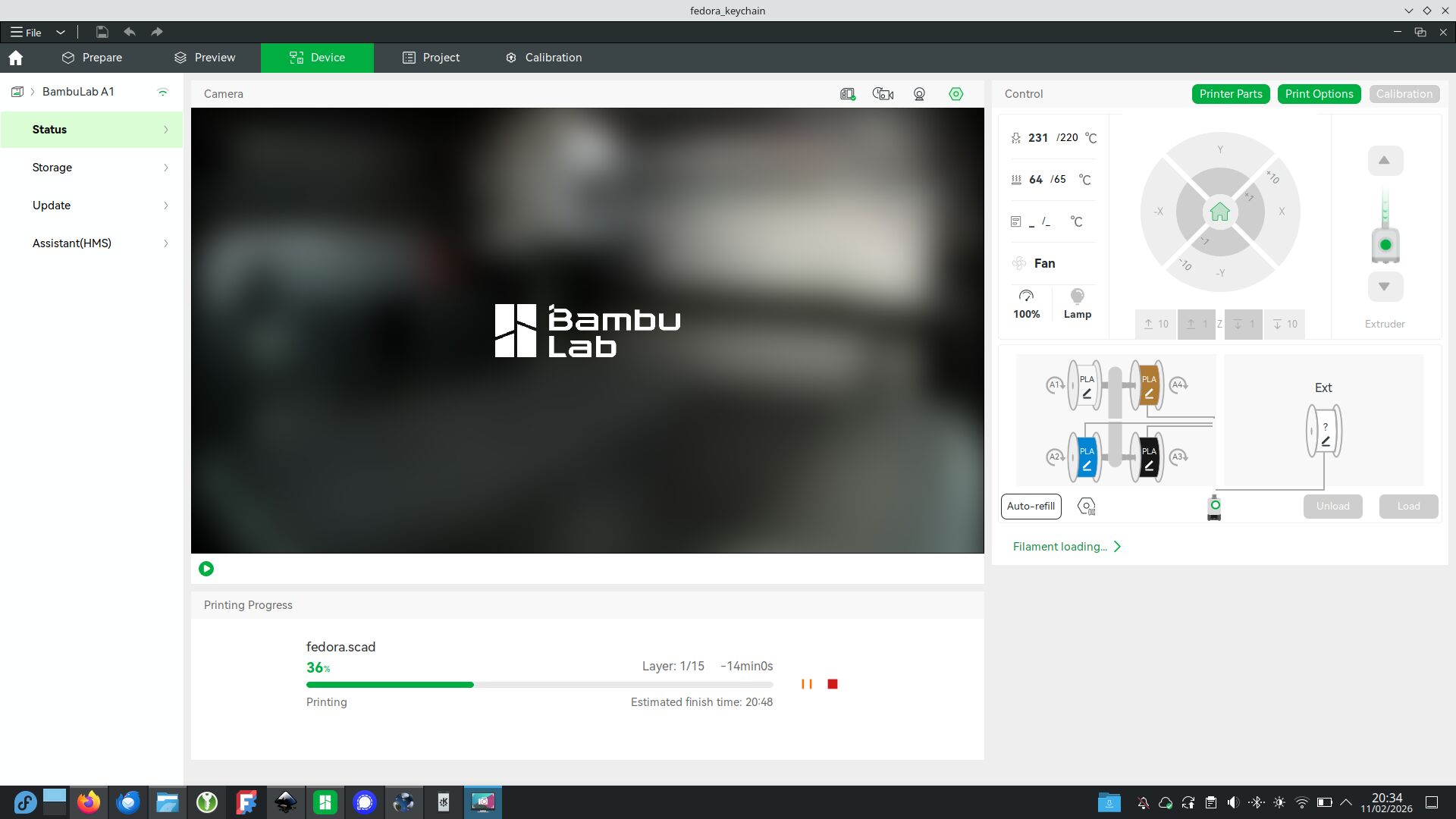The height and width of the screenshot is (819, 1456).
Task: Open camera settings hexagon icon
Action: 955,94
